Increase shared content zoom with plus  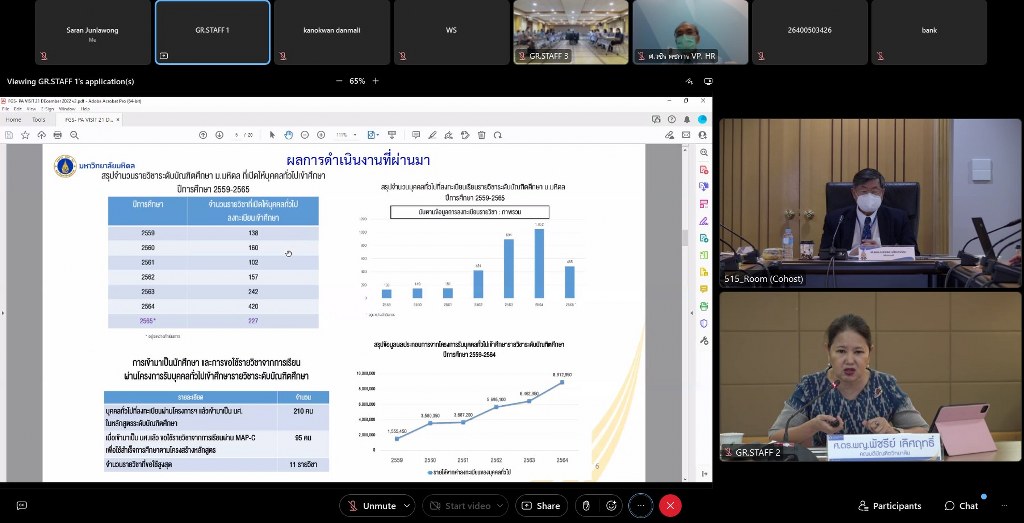(376, 81)
